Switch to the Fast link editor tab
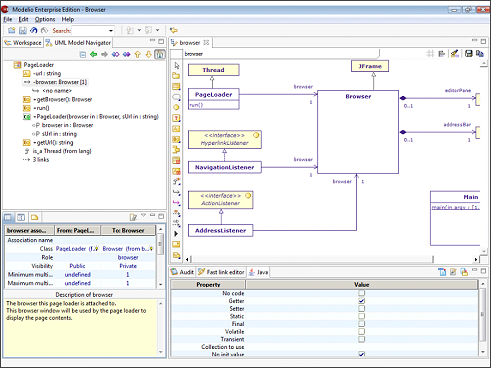The height and width of the screenshot is (368, 491). [x=221, y=272]
